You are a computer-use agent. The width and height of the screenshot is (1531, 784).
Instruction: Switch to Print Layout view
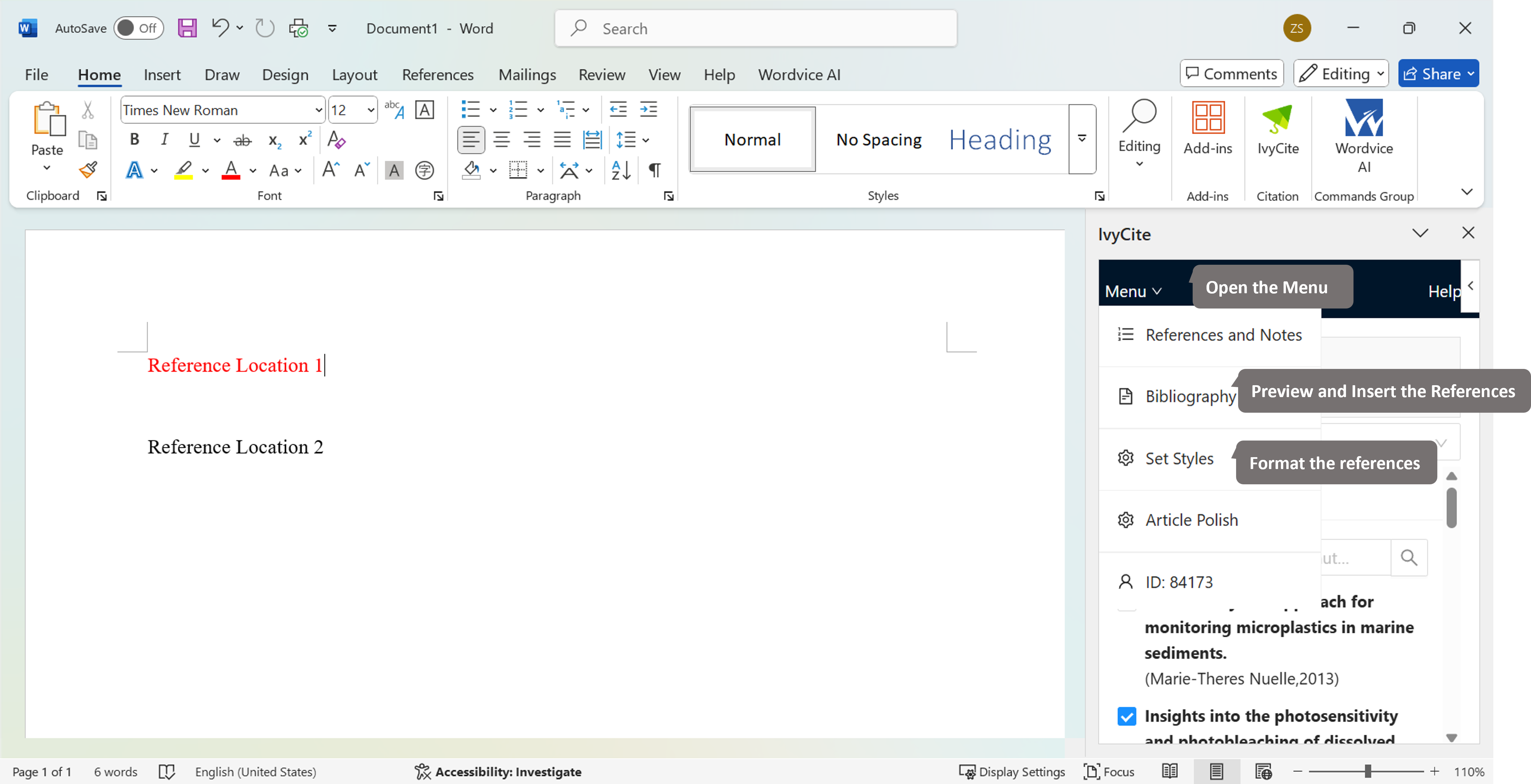tap(1216, 771)
